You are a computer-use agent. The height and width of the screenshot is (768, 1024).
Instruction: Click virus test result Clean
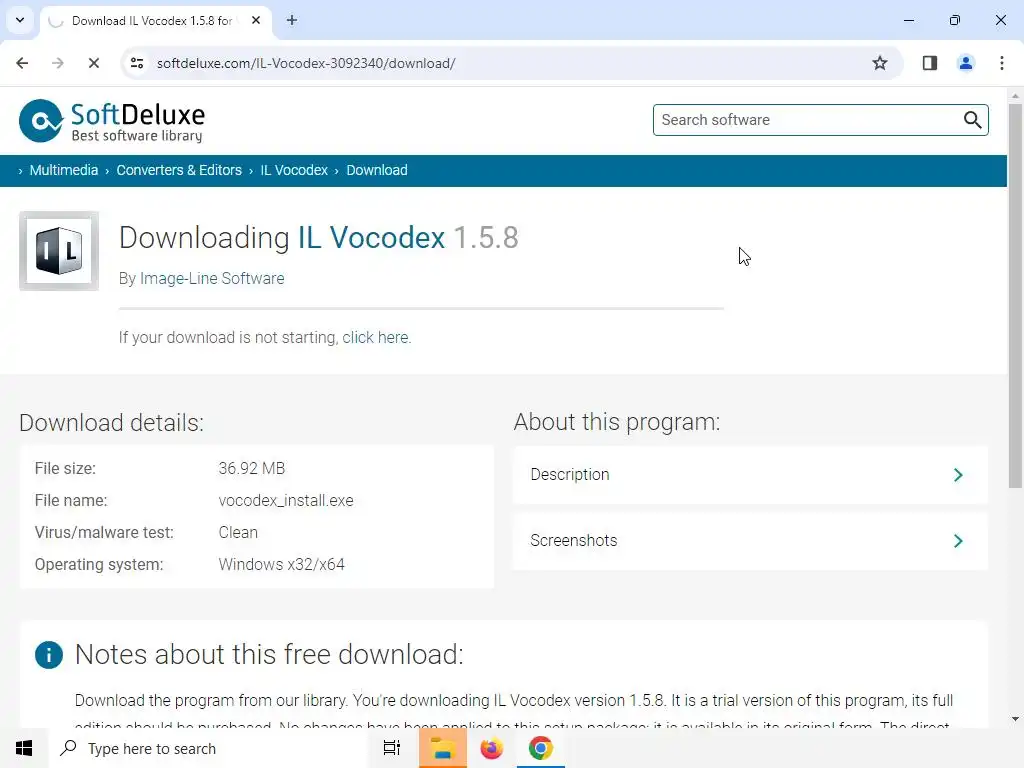tap(238, 532)
